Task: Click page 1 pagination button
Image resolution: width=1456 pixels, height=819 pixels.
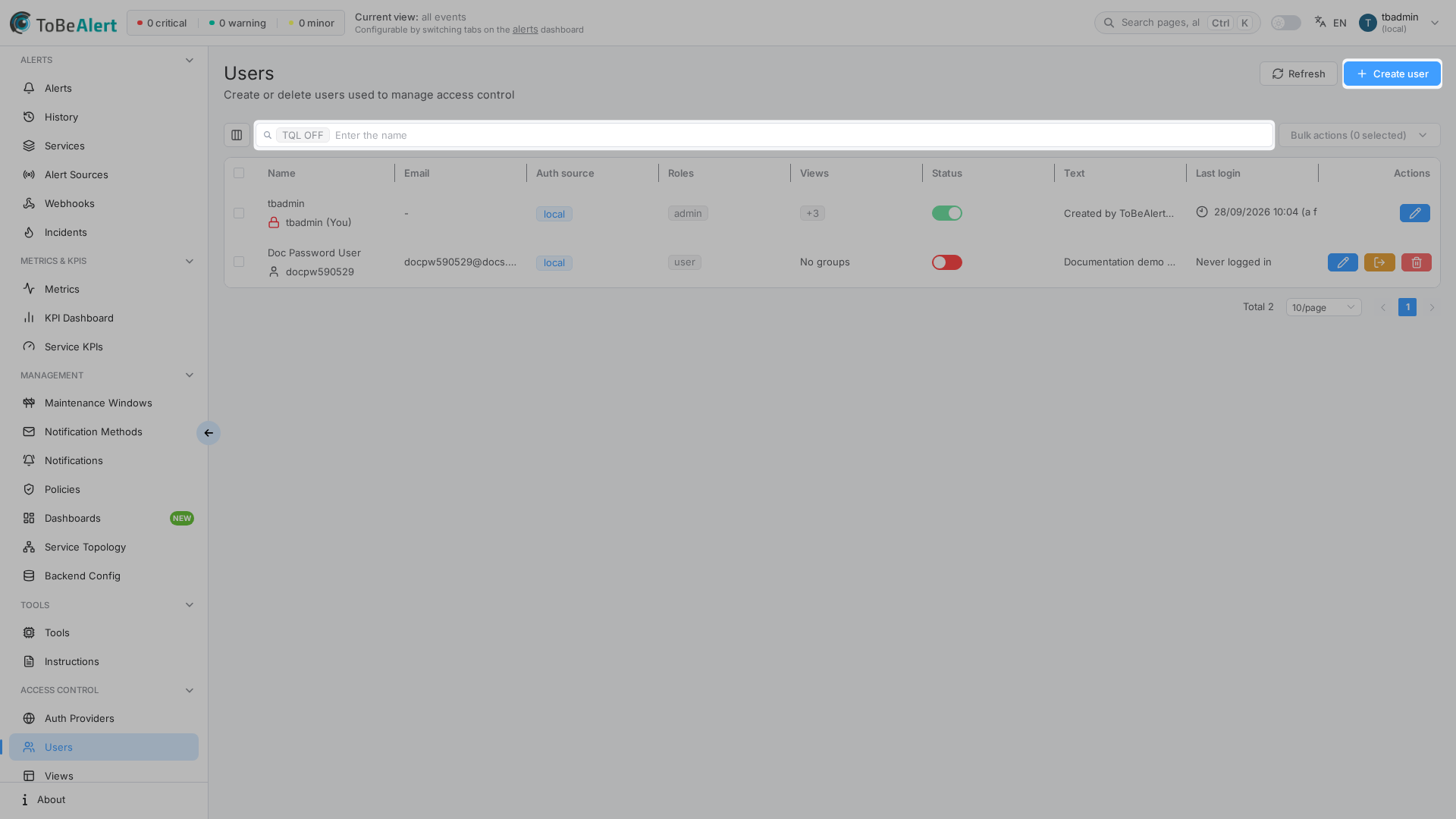Action: [x=1407, y=307]
